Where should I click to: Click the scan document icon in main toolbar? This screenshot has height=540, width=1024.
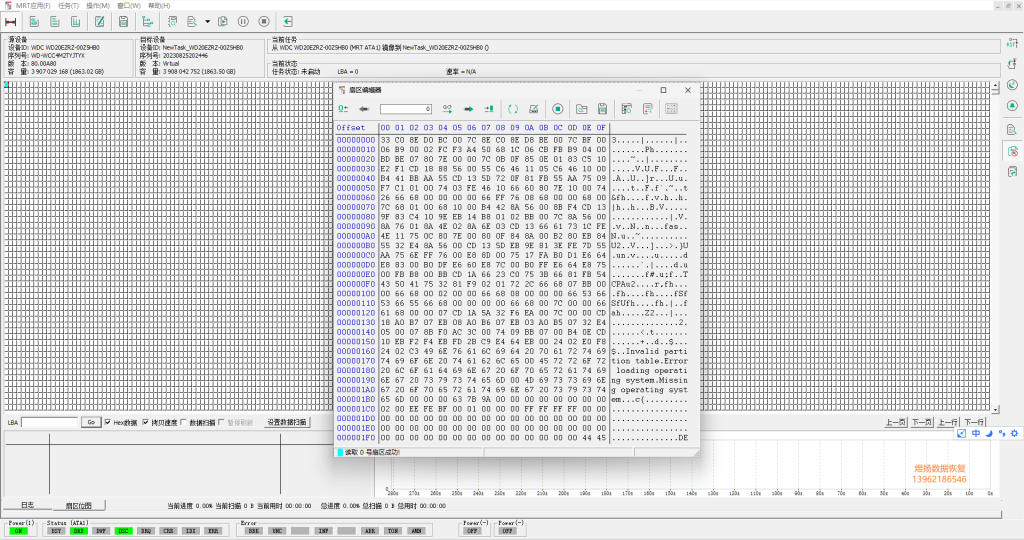click(172, 22)
